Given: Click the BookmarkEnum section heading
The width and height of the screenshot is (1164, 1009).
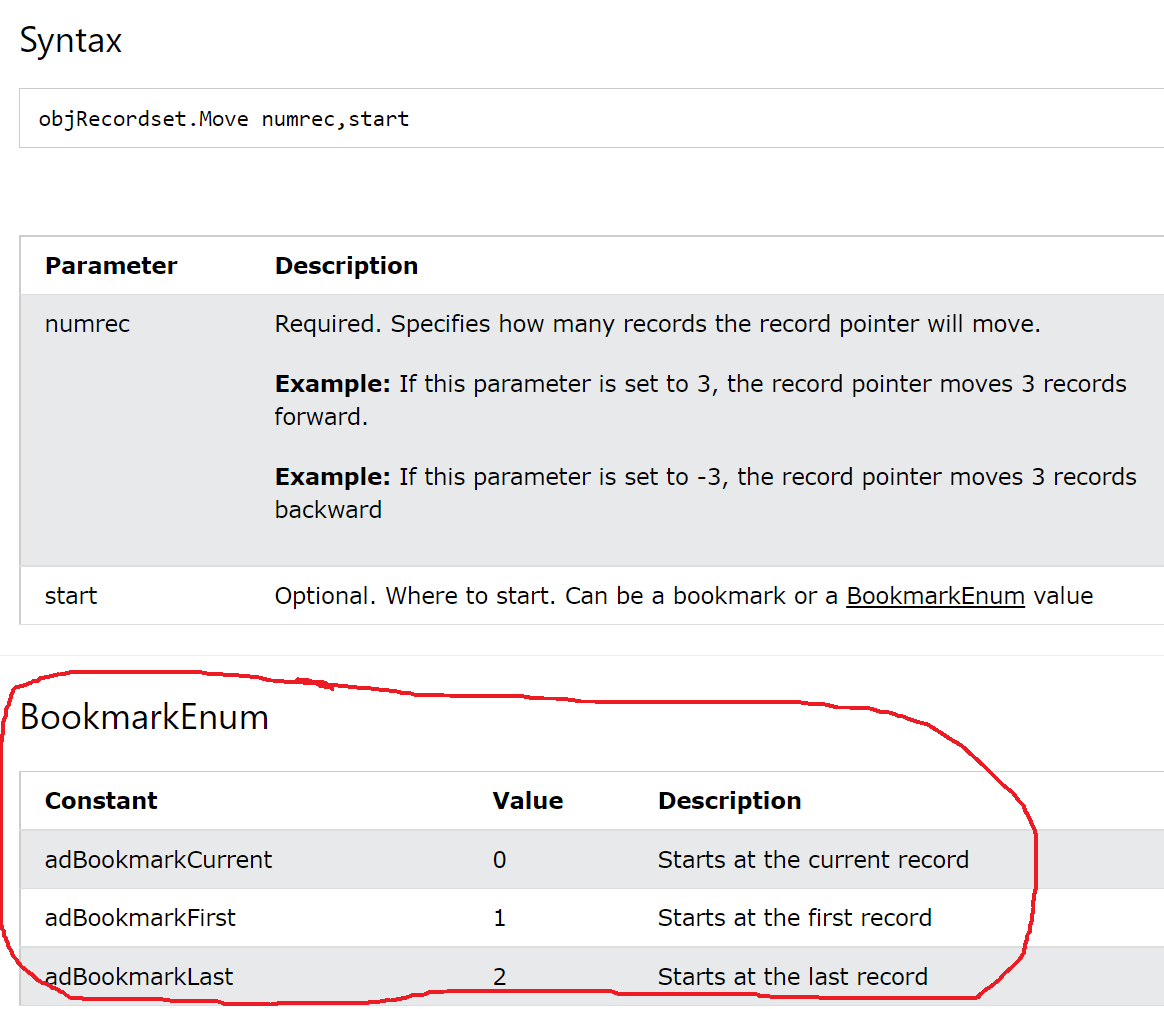Looking at the screenshot, I should (144, 717).
